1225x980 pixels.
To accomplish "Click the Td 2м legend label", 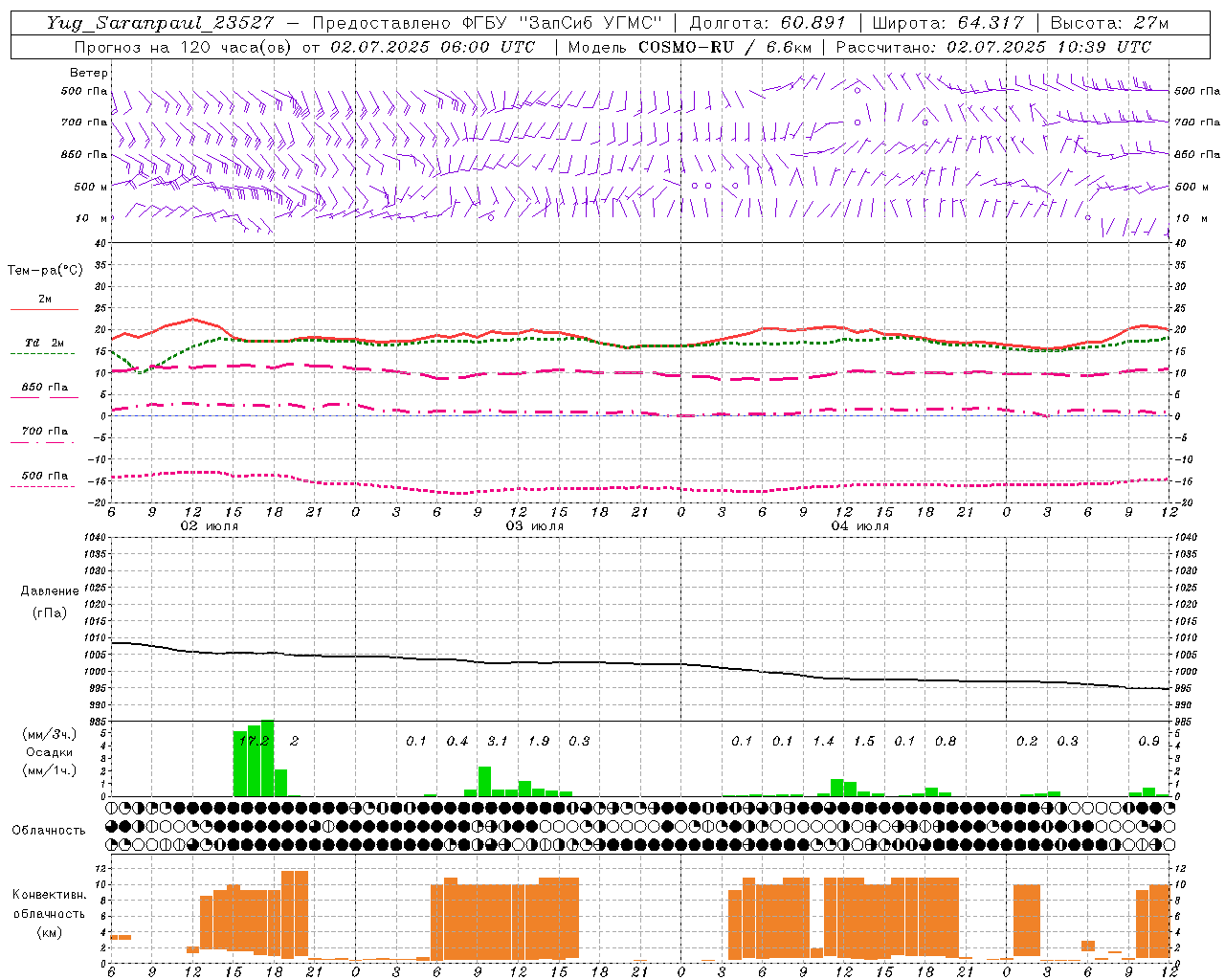I will click(45, 343).
